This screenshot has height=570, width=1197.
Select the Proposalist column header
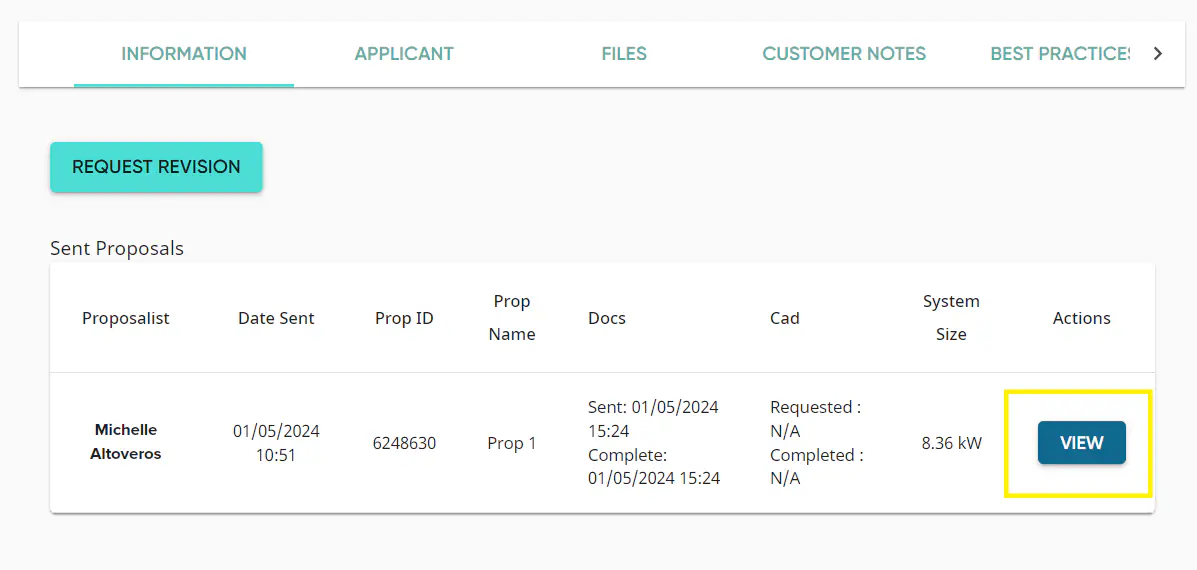click(x=126, y=318)
